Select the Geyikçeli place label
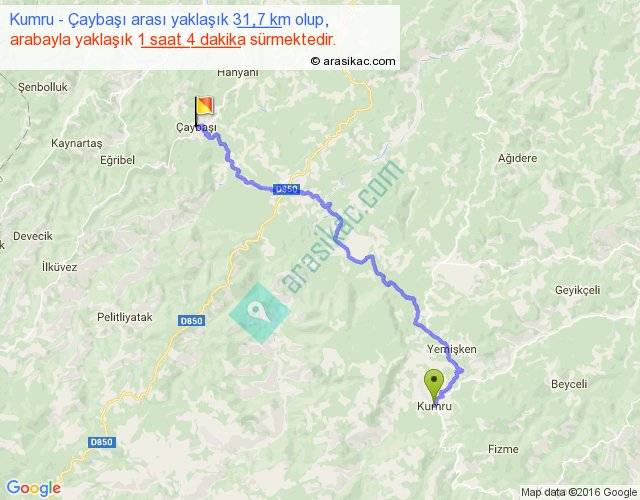This screenshot has width=640, height=500. coord(577,290)
